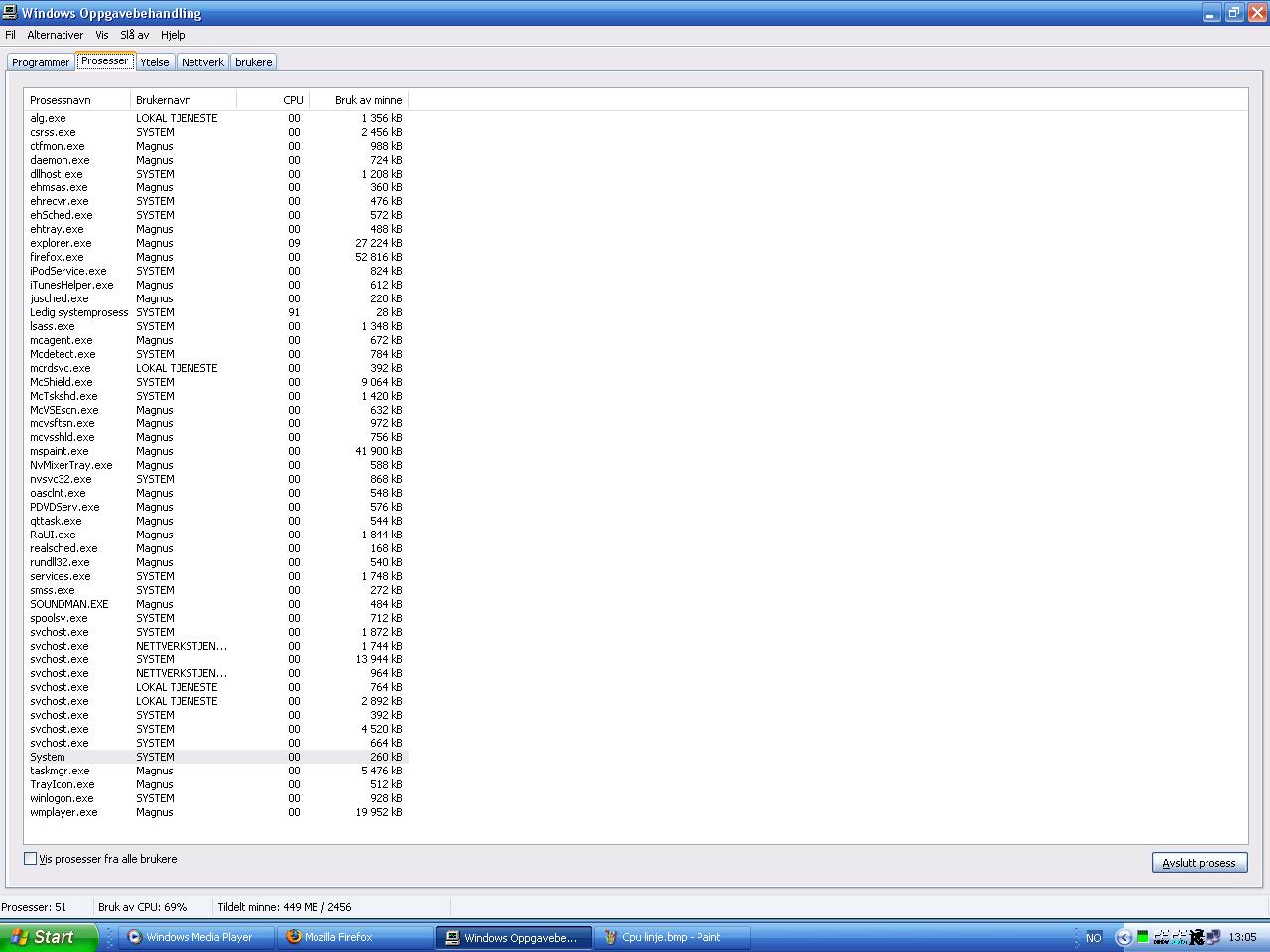Open the Vis menu
The height and width of the screenshot is (952, 1270).
[x=101, y=35]
